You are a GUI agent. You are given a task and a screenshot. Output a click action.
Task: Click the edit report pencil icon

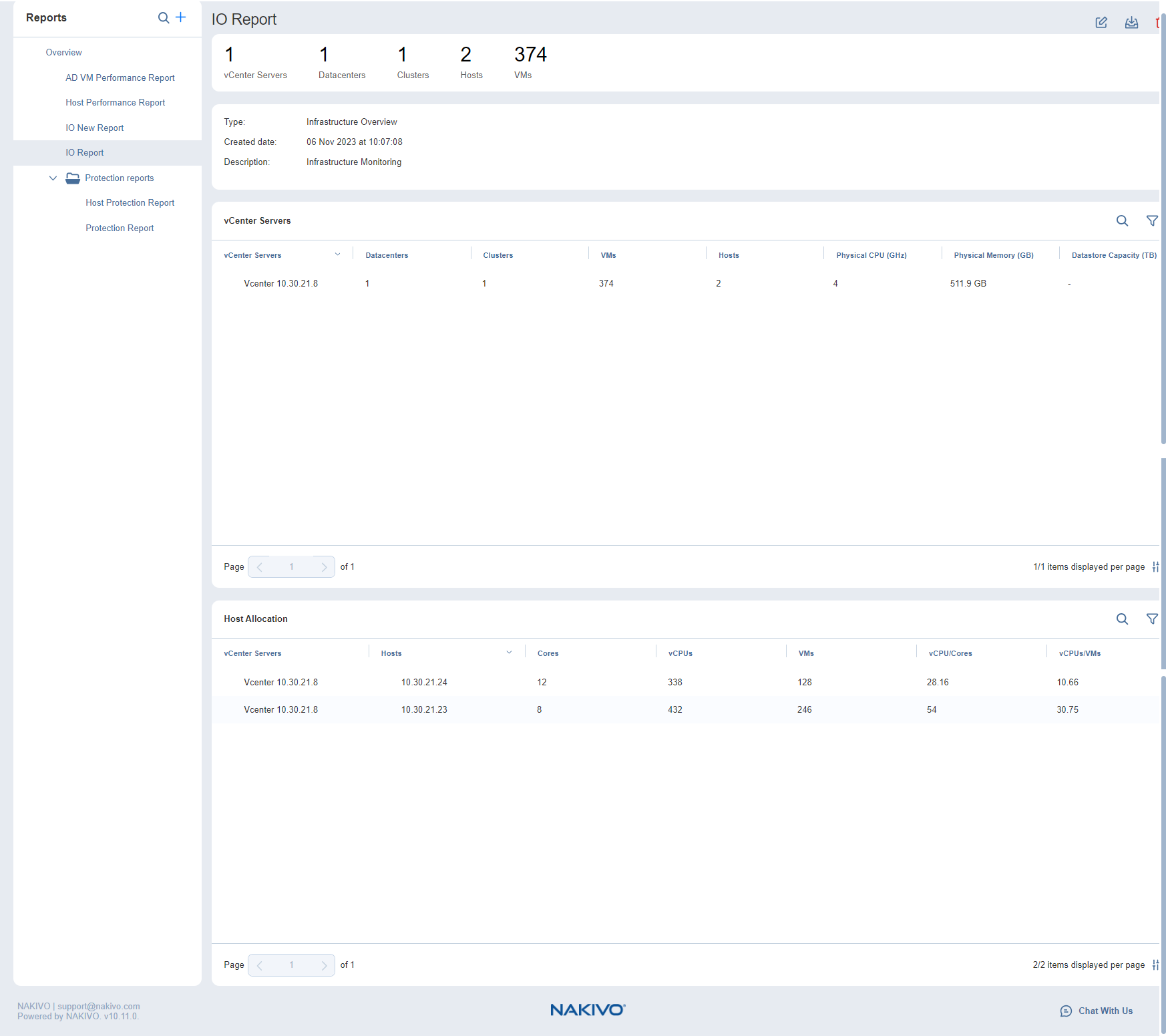coord(1101,23)
